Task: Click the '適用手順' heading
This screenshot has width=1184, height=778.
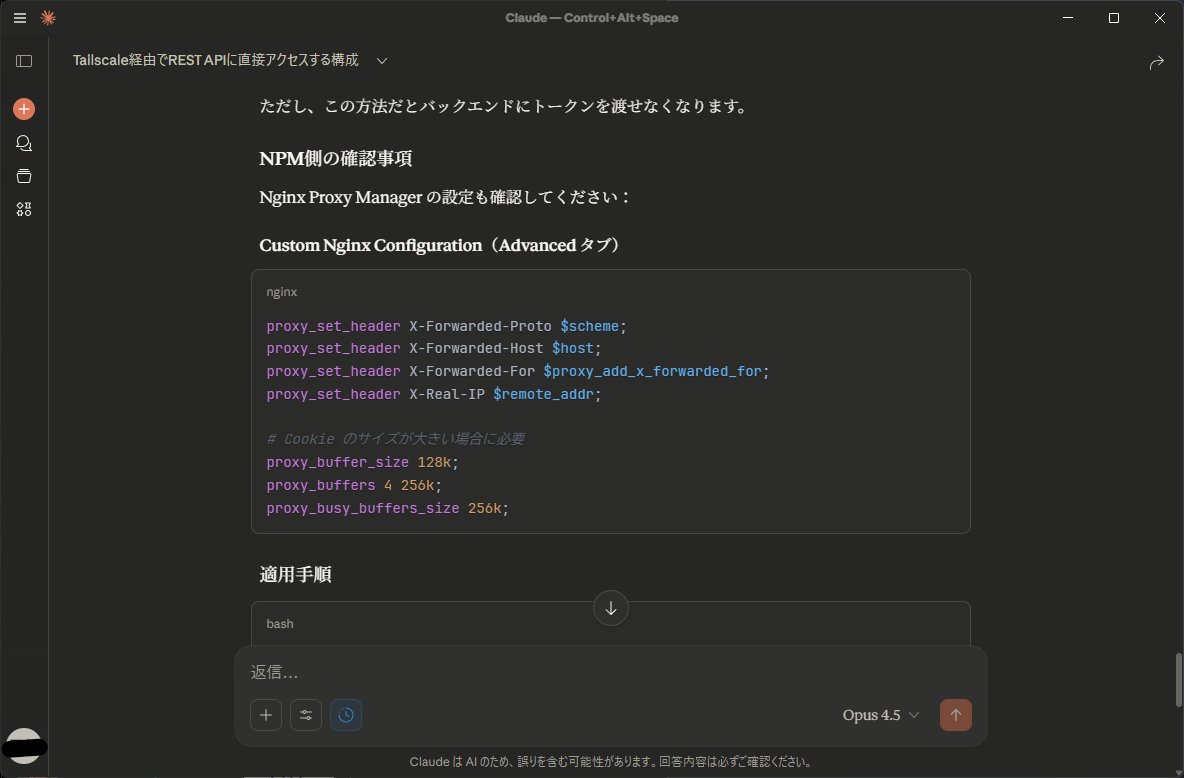Action: click(x=295, y=574)
